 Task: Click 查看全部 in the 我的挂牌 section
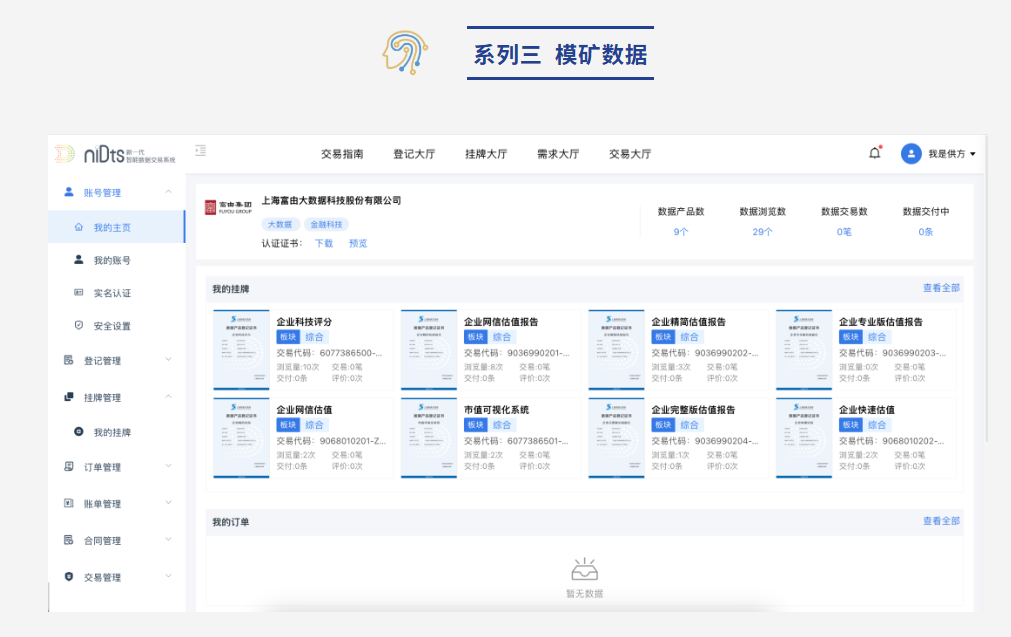(941, 288)
